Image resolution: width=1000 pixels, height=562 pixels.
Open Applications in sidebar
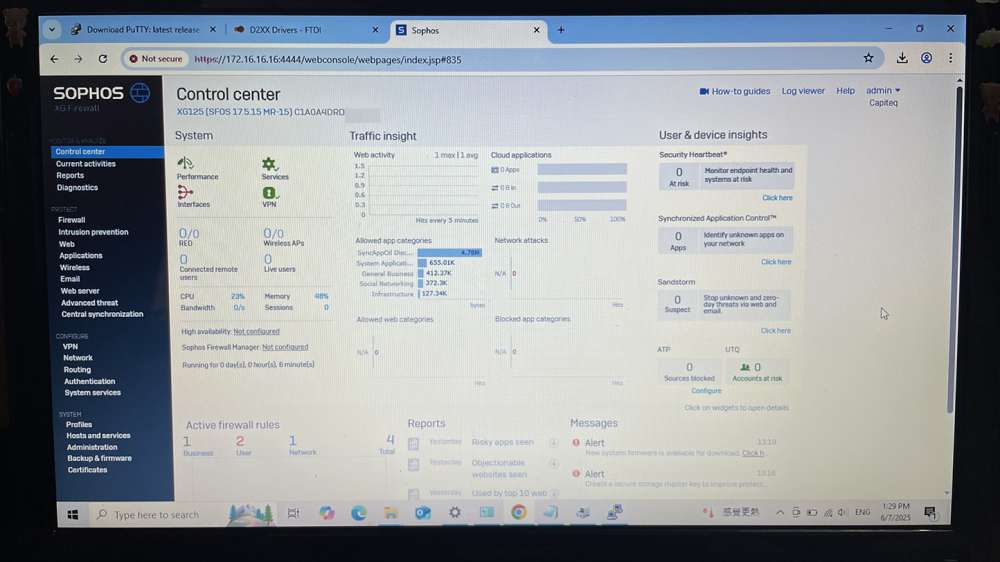point(80,256)
